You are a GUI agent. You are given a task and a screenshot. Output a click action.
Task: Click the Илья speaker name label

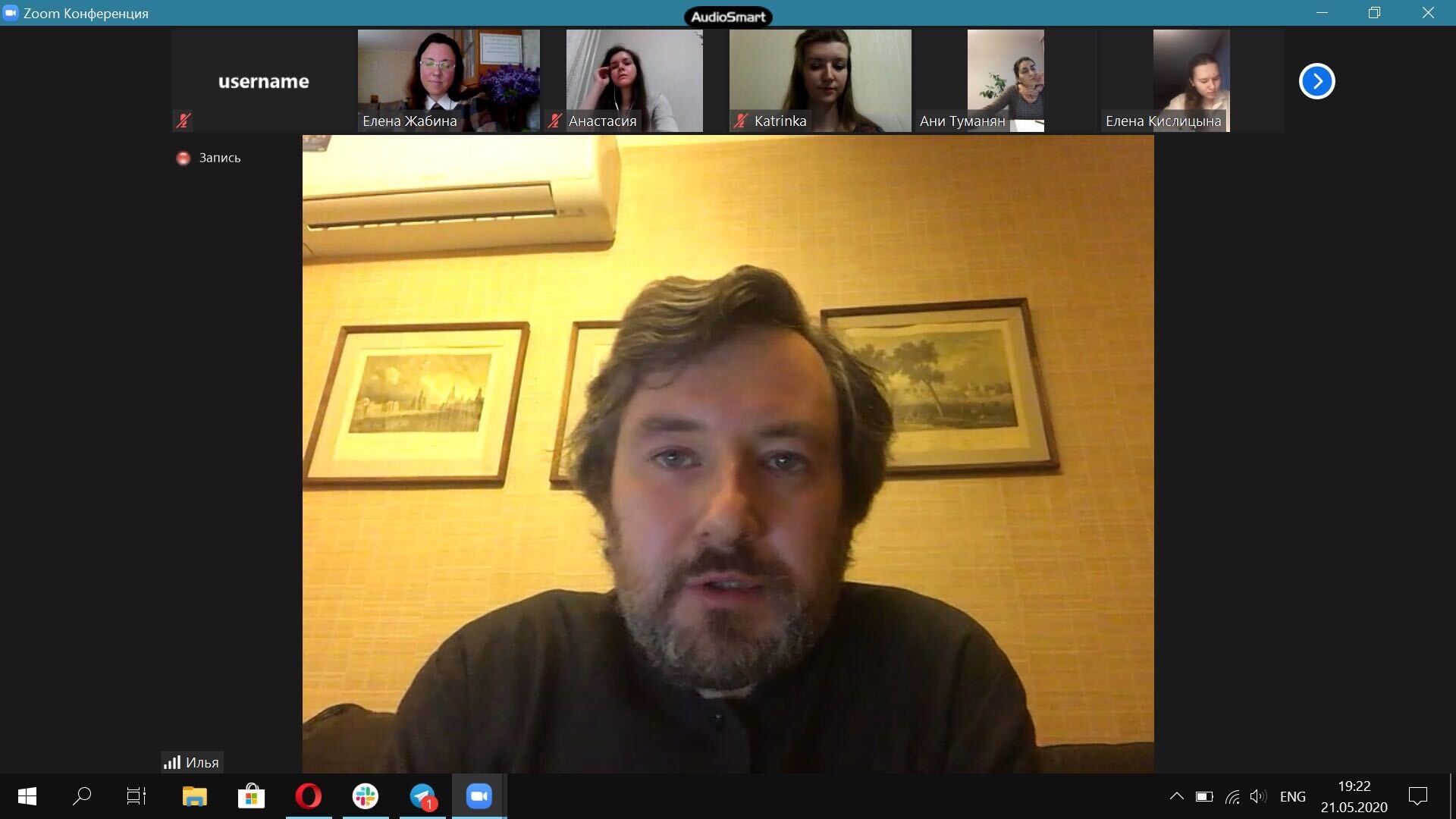(202, 763)
